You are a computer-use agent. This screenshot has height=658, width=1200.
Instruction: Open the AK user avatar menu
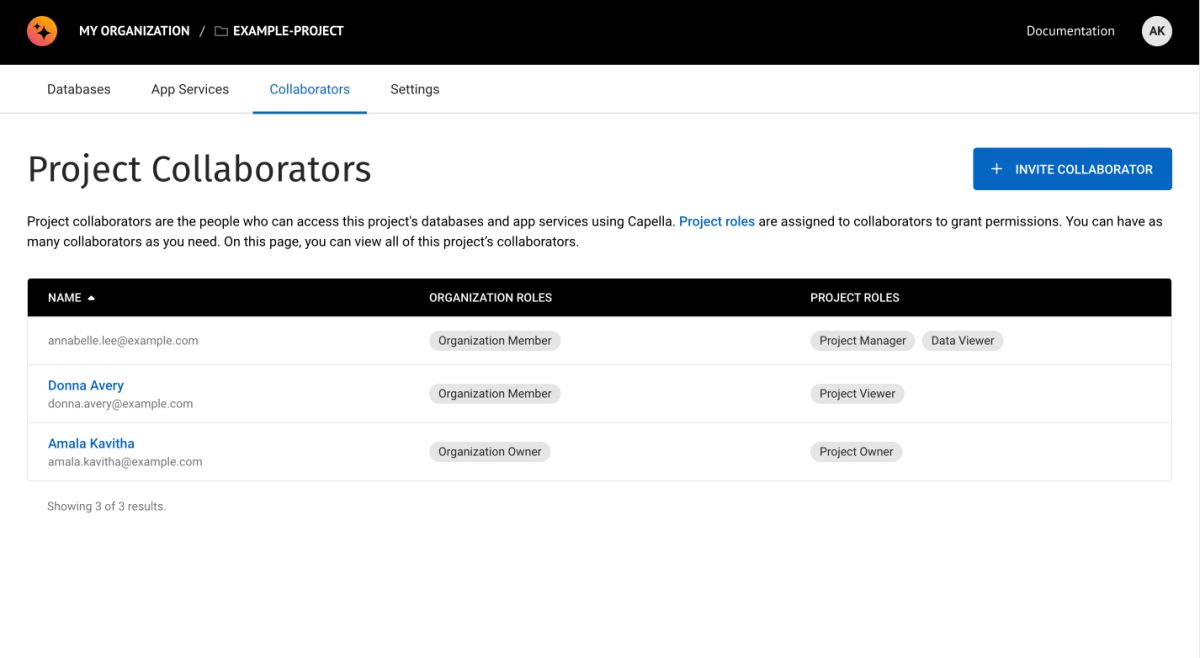(1156, 31)
